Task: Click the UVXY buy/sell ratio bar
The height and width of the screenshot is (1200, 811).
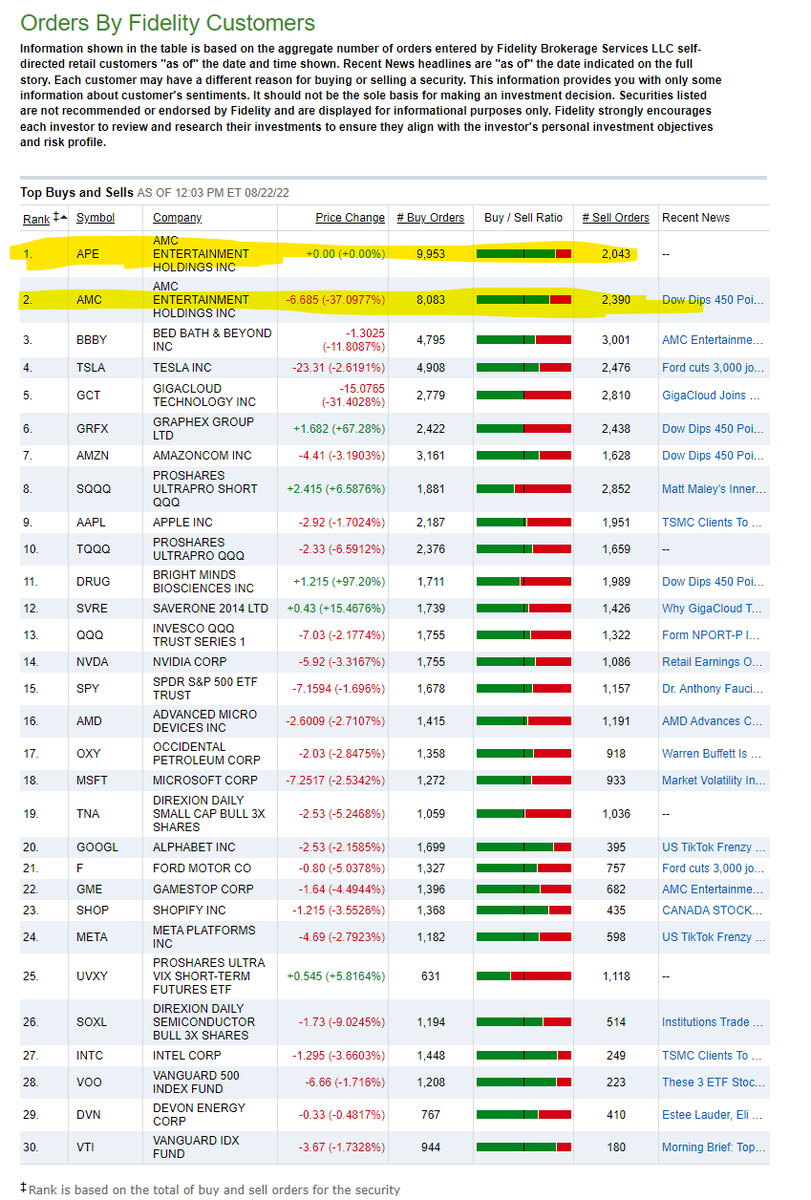Action: click(524, 976)
